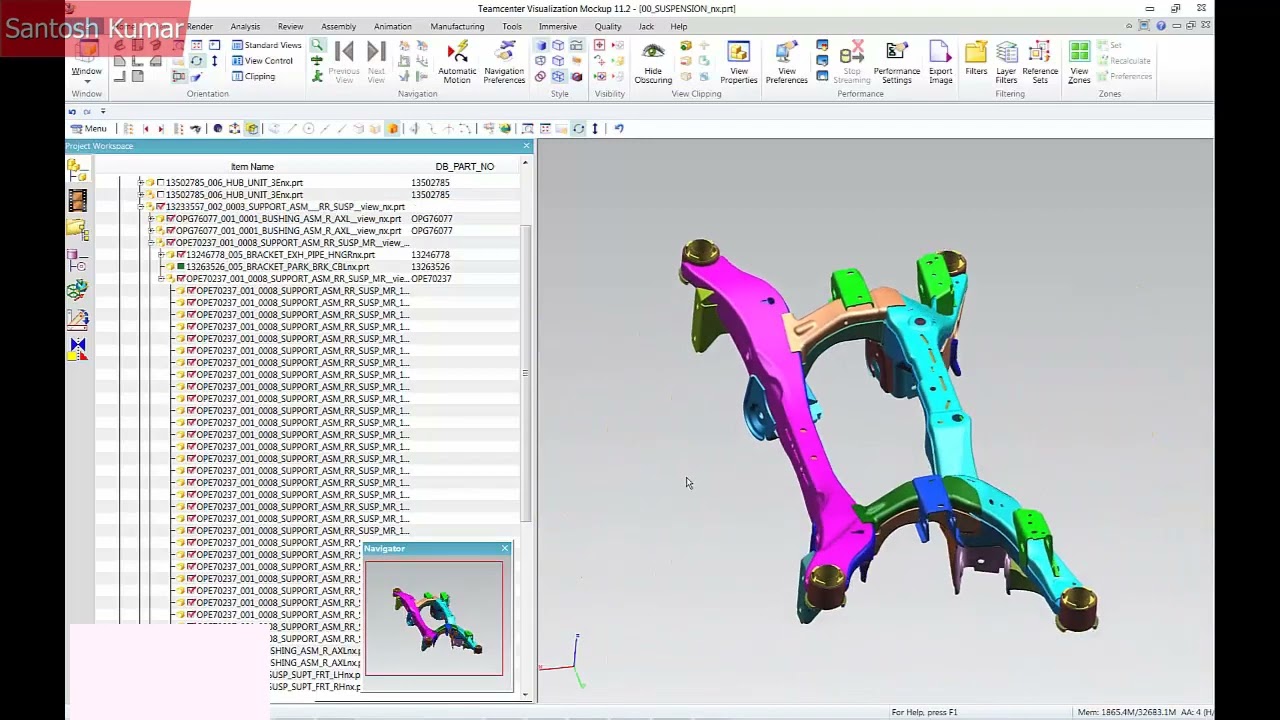Open View Properties

[x=739, y=62]
